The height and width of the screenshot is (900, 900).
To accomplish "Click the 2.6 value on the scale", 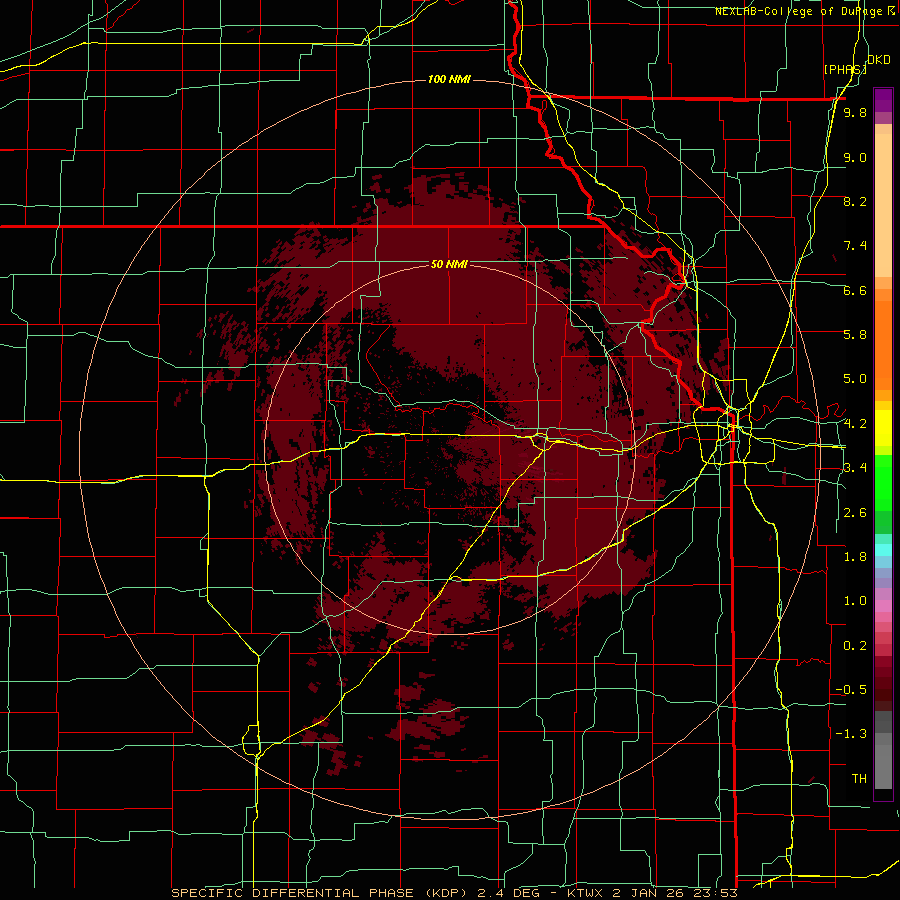I will (855, 513).
